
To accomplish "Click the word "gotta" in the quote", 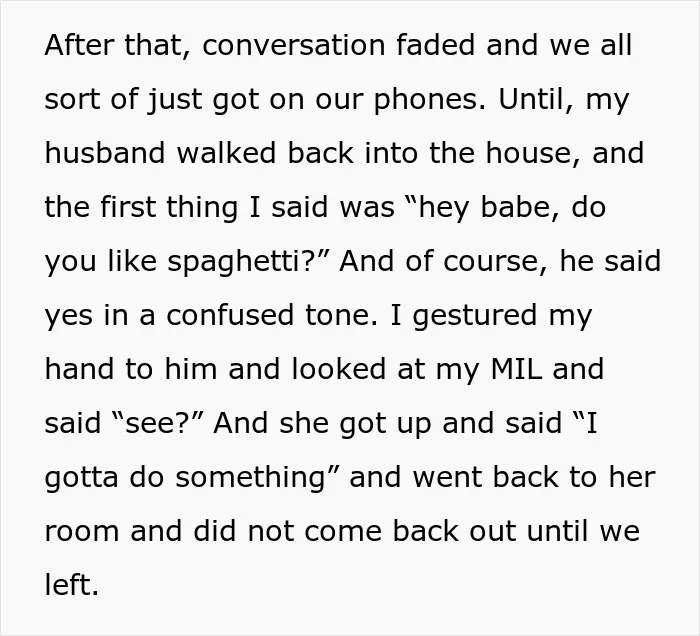I will tap(82, 478).
